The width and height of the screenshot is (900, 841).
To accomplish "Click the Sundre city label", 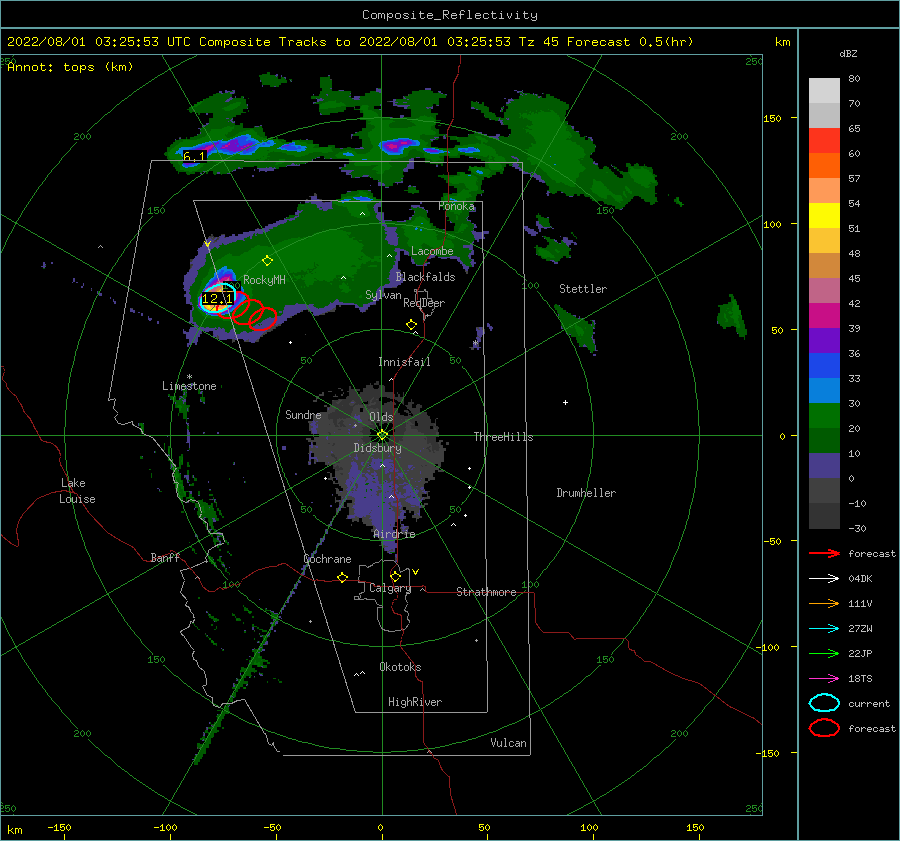I will pyautogui.click(x=303, y=414).
